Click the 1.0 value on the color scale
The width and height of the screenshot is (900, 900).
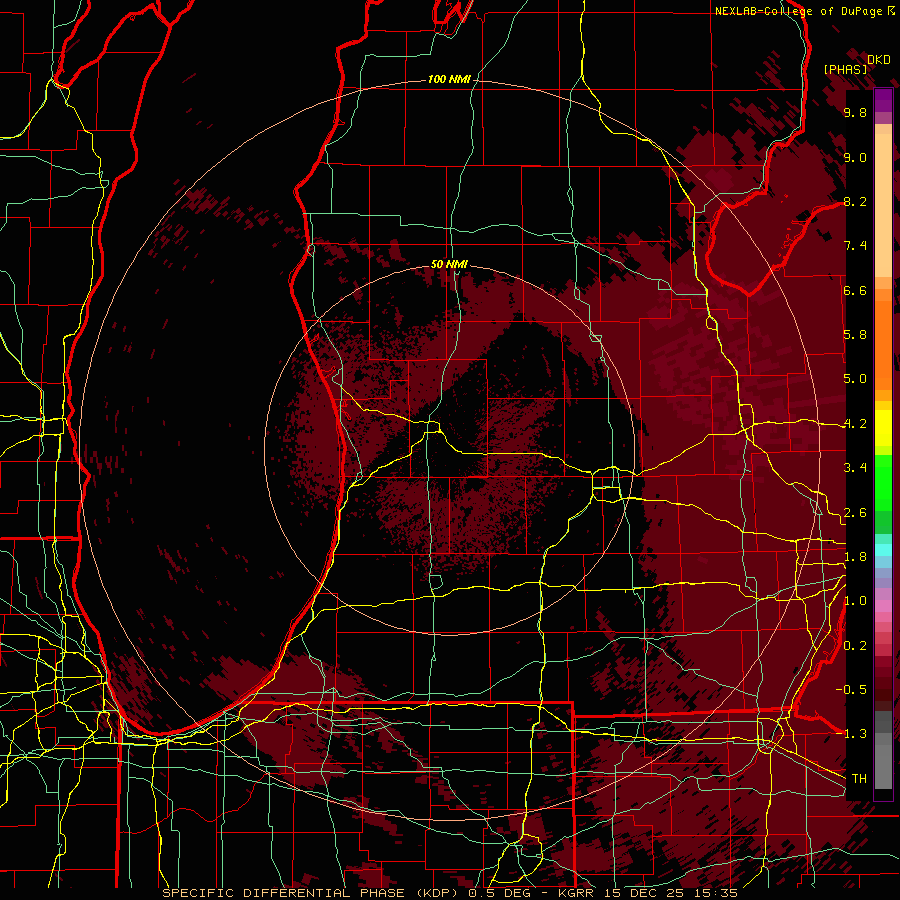point(855,601)
